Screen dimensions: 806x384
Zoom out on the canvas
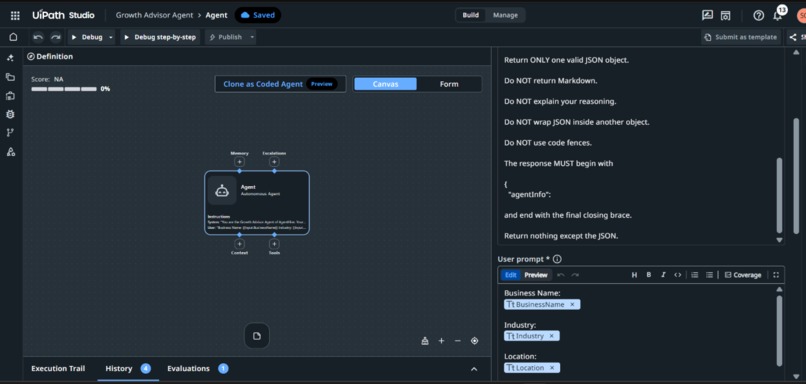coord(457,341)
